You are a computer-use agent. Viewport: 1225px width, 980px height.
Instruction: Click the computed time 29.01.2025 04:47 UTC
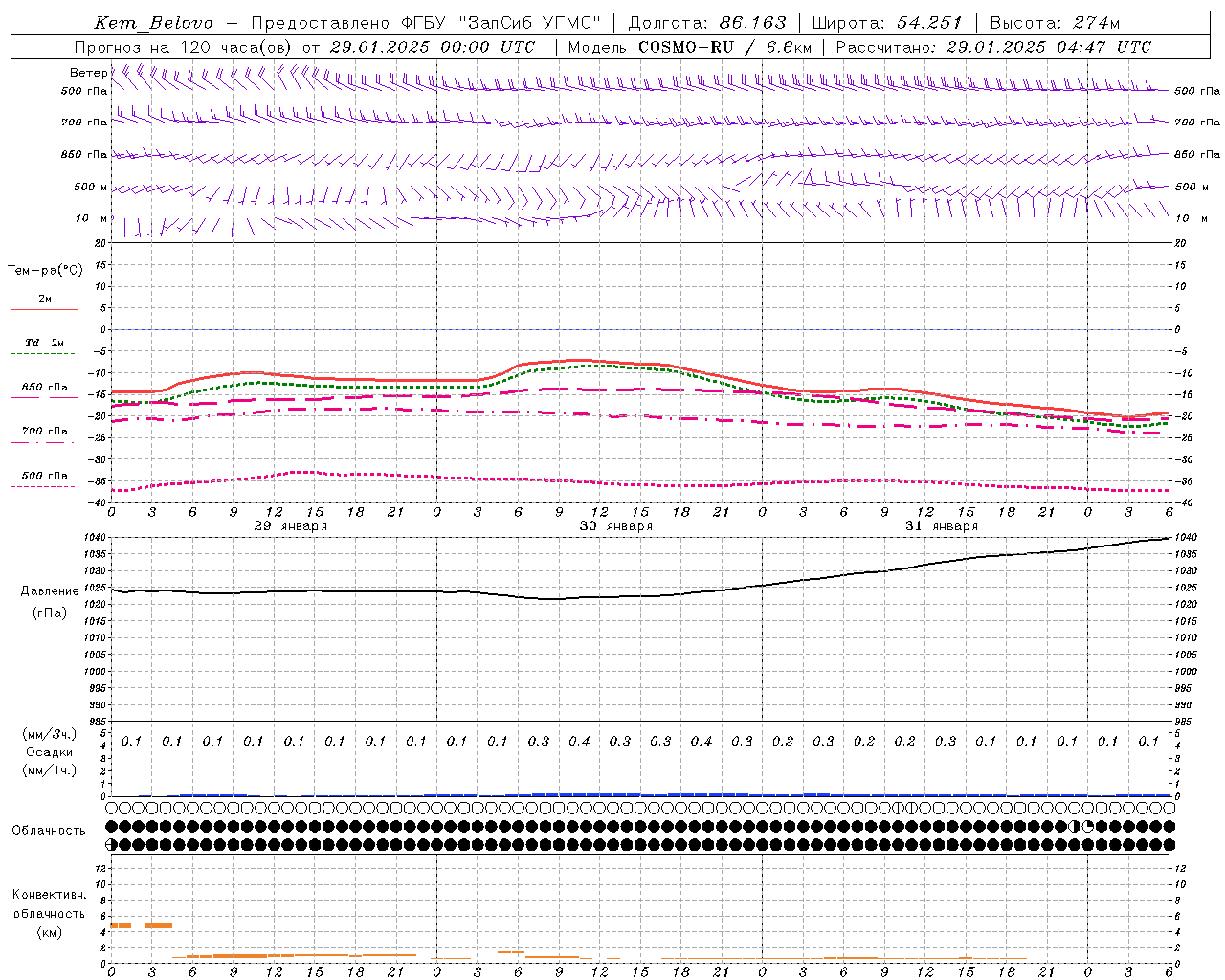point(1048,47)
